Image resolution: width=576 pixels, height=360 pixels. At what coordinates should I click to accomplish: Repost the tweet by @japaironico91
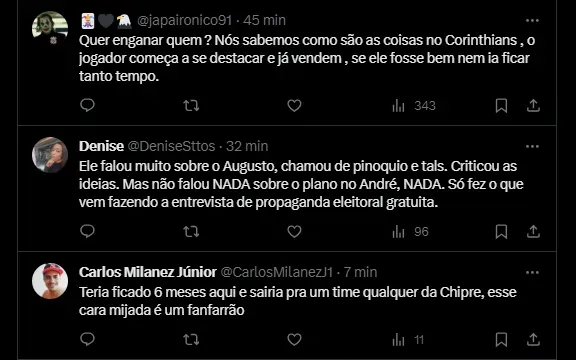click(x=191, y=106)
